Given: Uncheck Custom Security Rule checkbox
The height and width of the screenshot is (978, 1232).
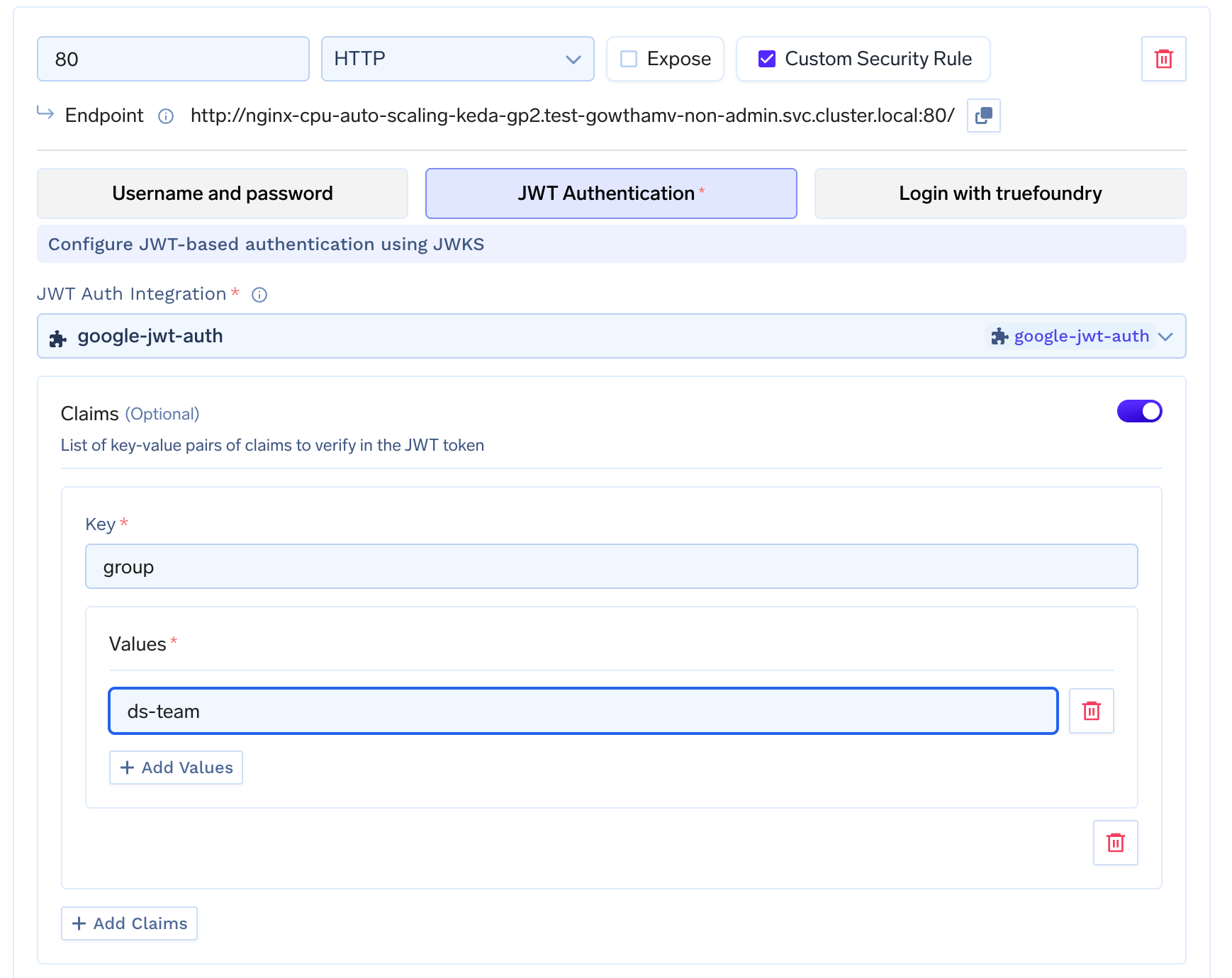Looking at the screenshot, I should pyautogui.click(x=767, y=59).
